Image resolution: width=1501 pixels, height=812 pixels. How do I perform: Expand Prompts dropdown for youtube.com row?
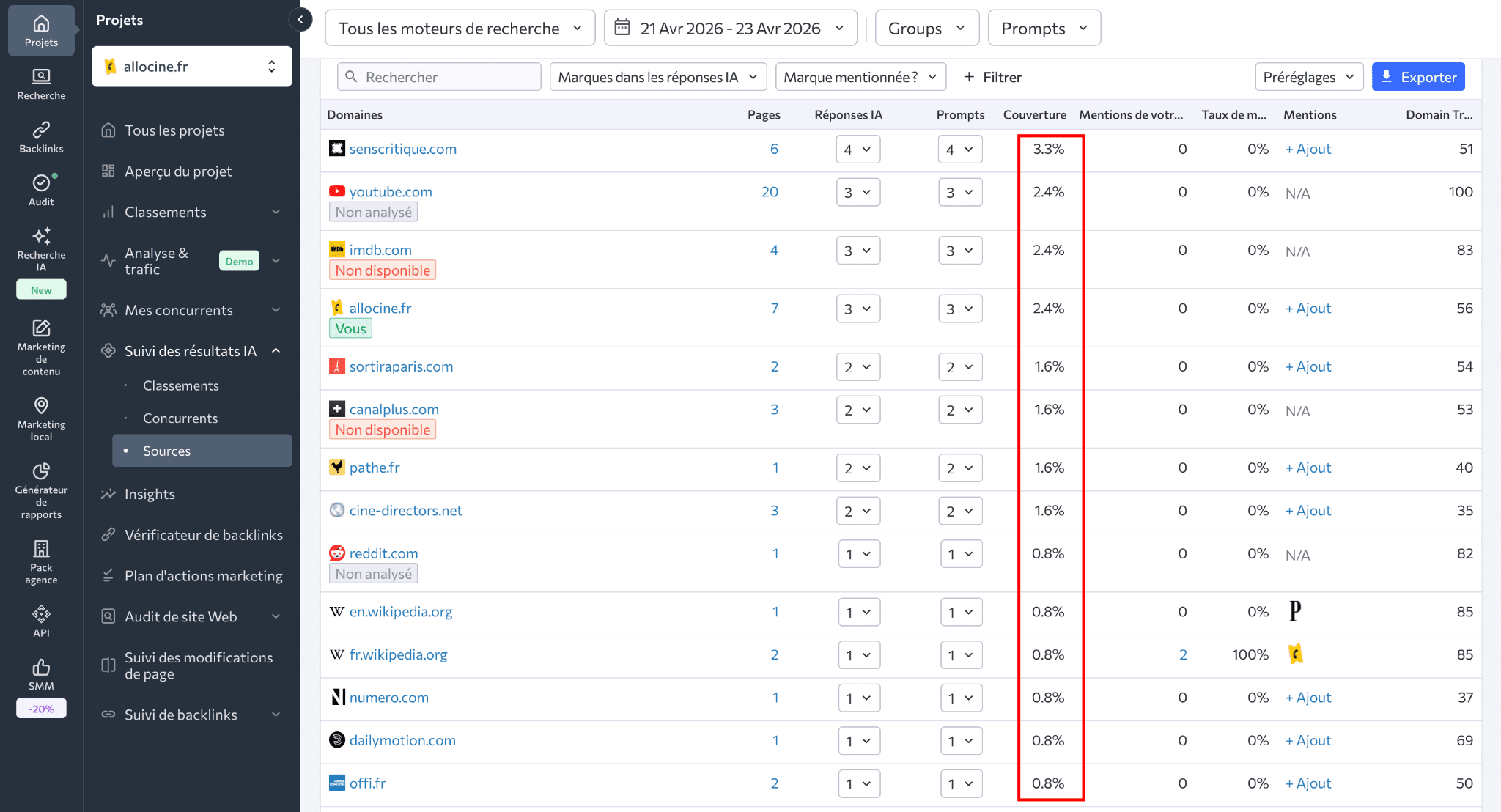960,192
